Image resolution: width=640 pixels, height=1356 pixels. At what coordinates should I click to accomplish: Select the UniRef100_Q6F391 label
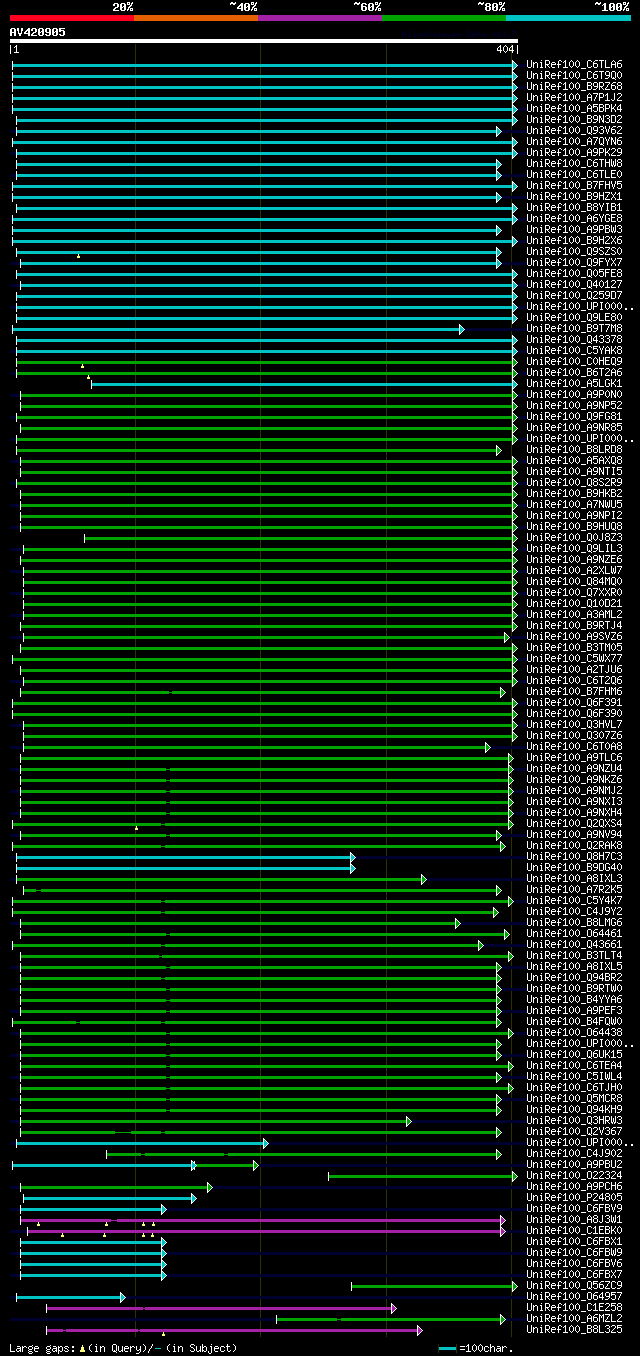(574, 702)
